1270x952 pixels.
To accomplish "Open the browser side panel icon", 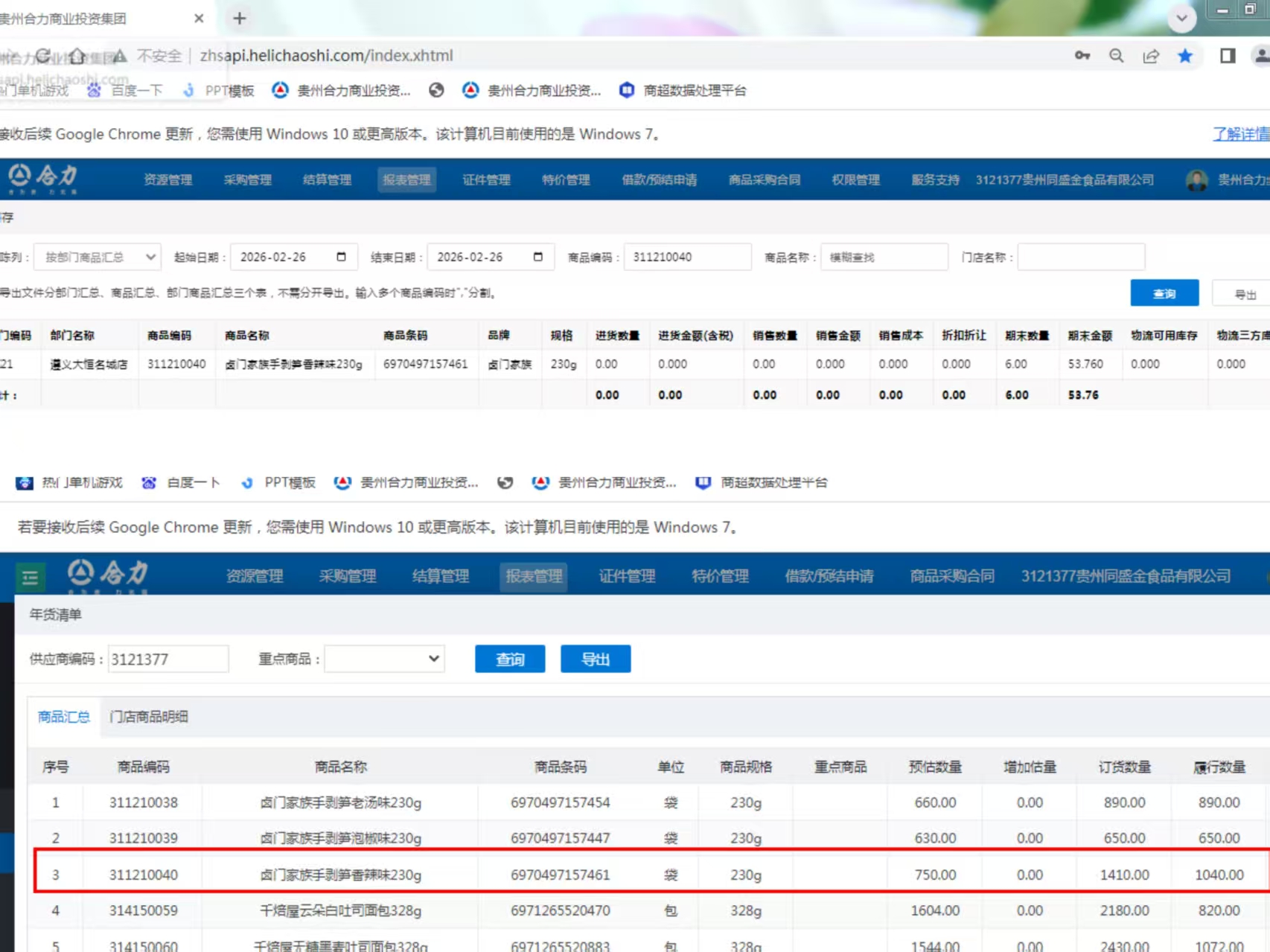I will pos(1228,56).
